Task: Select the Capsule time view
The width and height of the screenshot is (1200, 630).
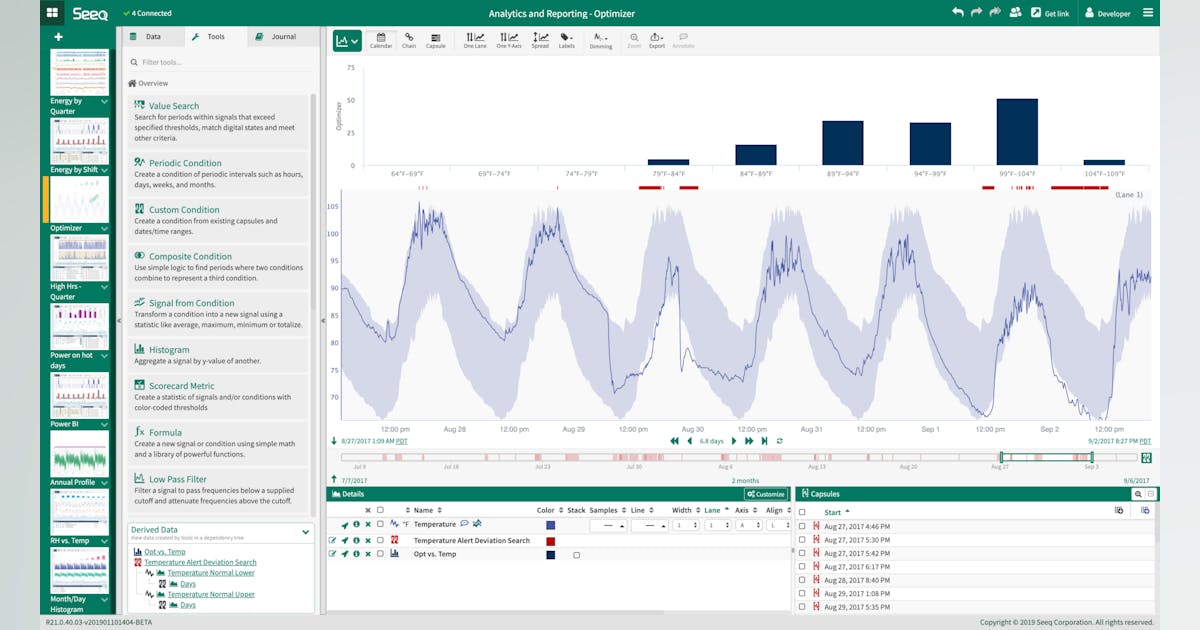Action: click(x=436, y=40)
